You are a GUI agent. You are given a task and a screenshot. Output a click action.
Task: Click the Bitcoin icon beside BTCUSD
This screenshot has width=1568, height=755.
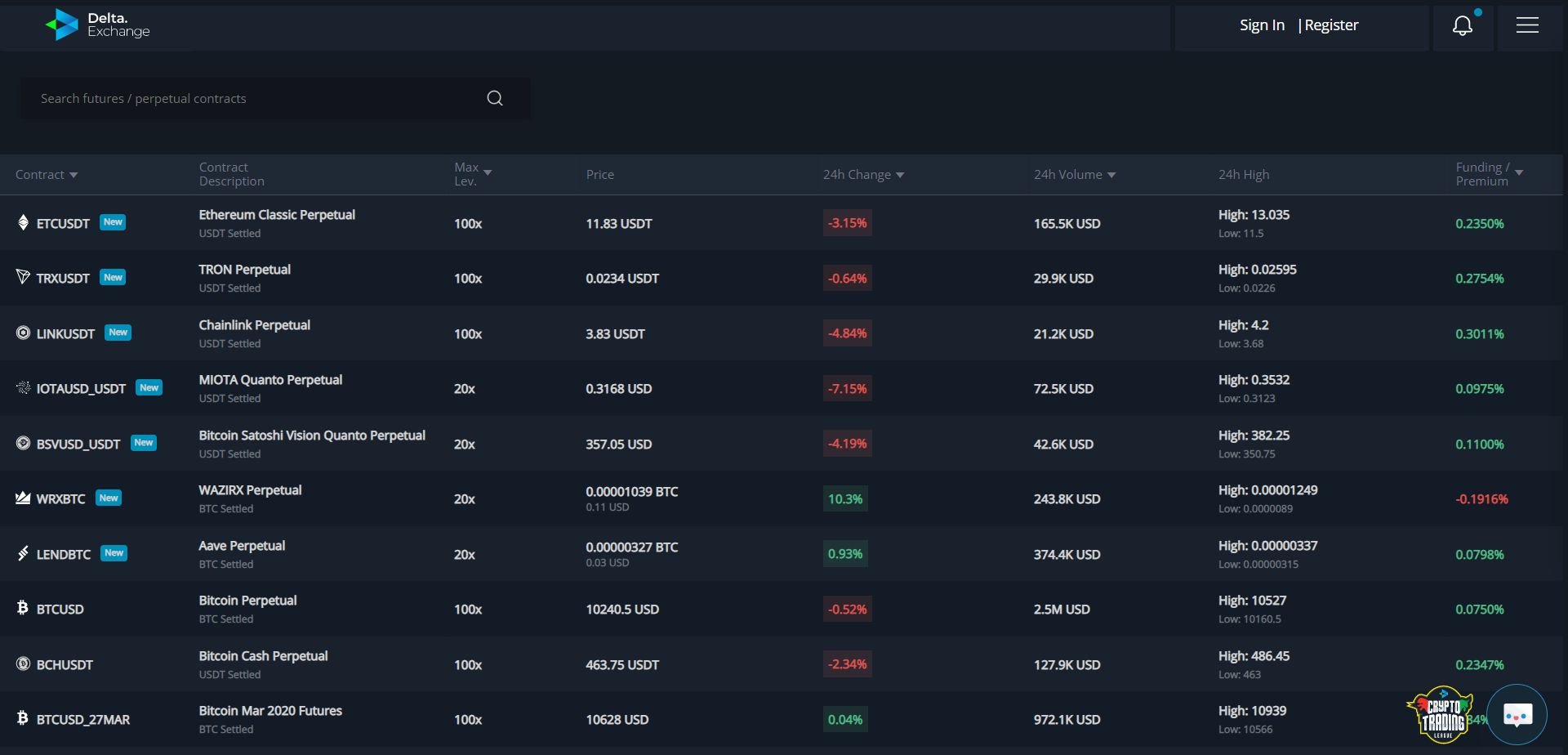23,608
